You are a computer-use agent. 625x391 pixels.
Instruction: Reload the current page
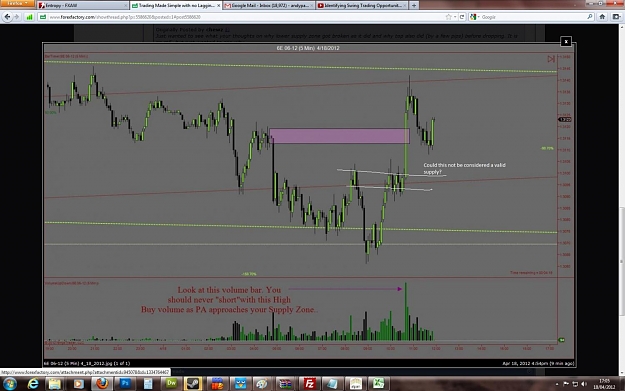tap(462, 17)
